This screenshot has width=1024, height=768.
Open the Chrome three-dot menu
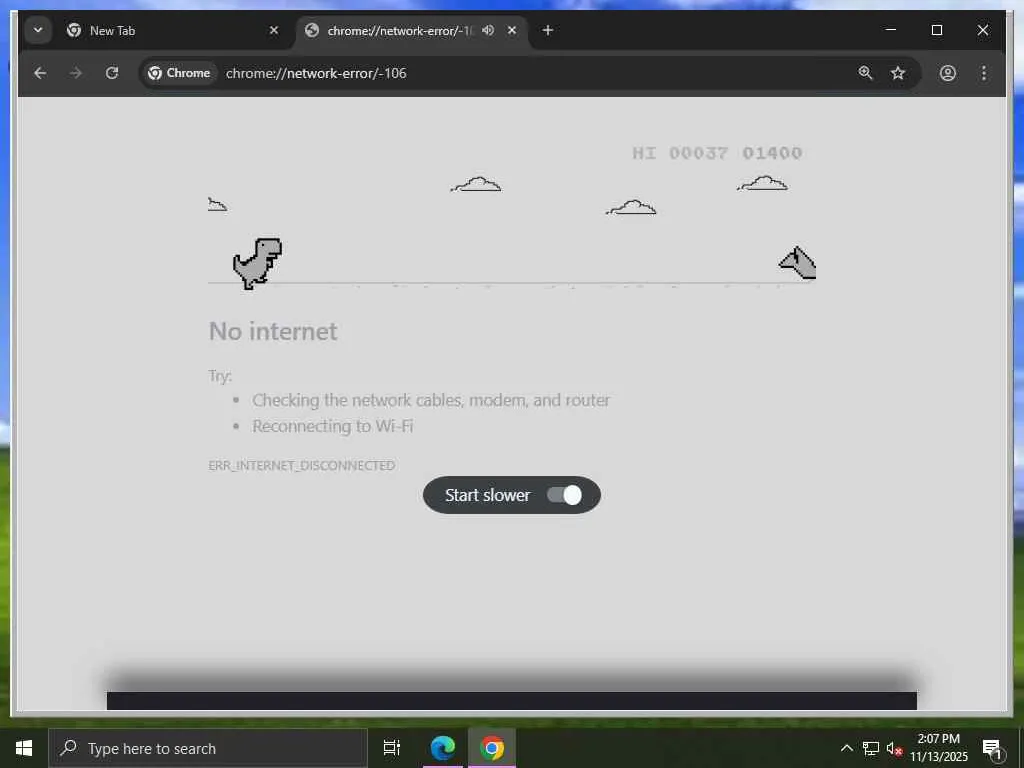coord(984,73)
